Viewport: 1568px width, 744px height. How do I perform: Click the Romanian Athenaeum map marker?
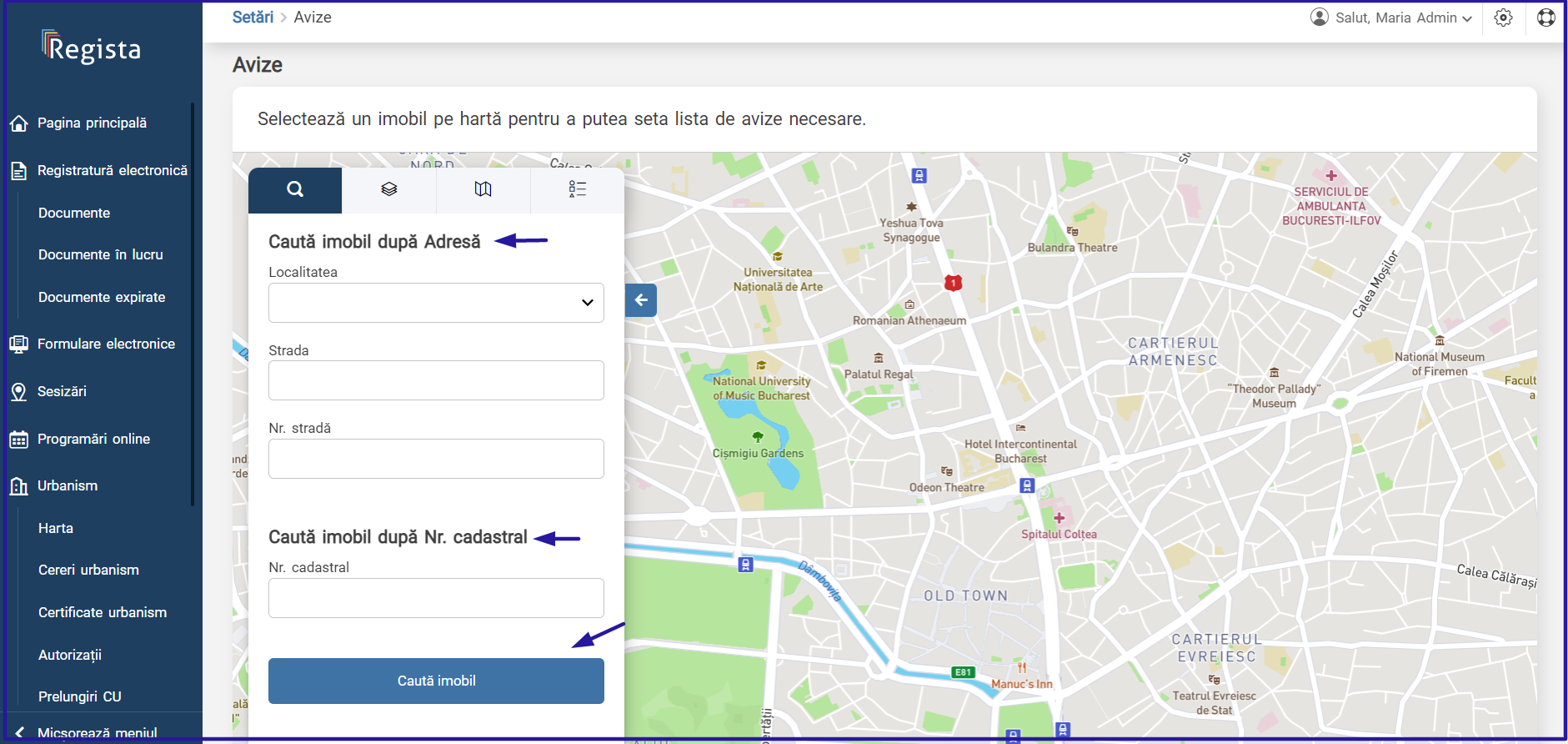[x=909, y=304]
